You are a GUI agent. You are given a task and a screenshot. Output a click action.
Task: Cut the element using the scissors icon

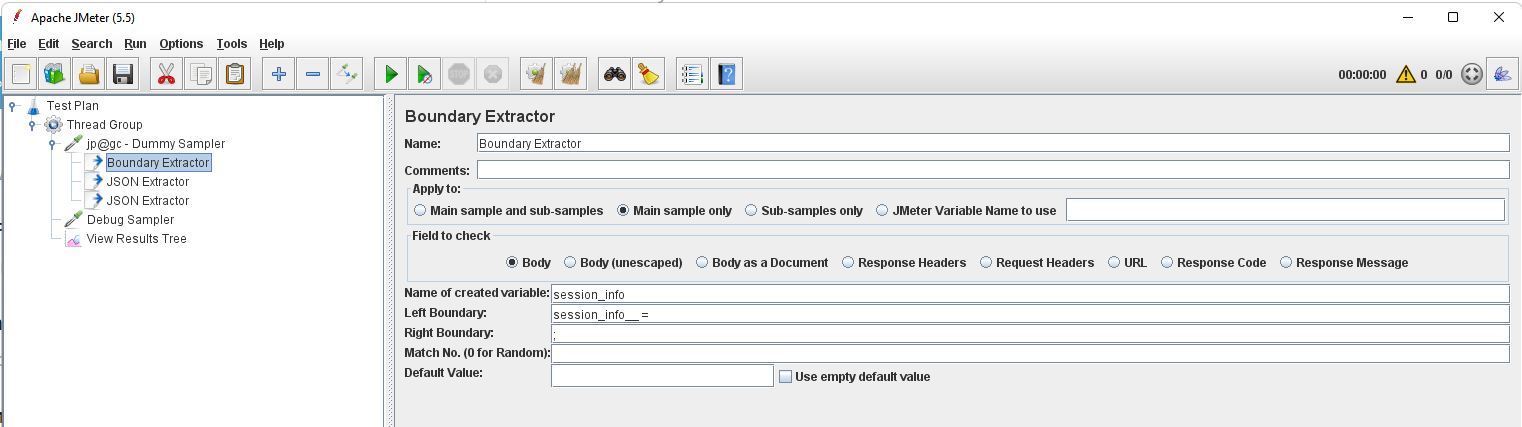167,73
